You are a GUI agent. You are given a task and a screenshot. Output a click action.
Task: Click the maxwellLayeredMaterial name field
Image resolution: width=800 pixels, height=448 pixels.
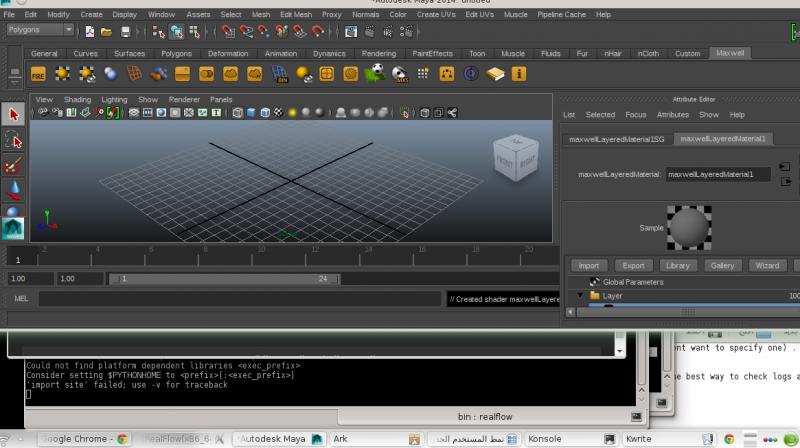coord(717,175)
